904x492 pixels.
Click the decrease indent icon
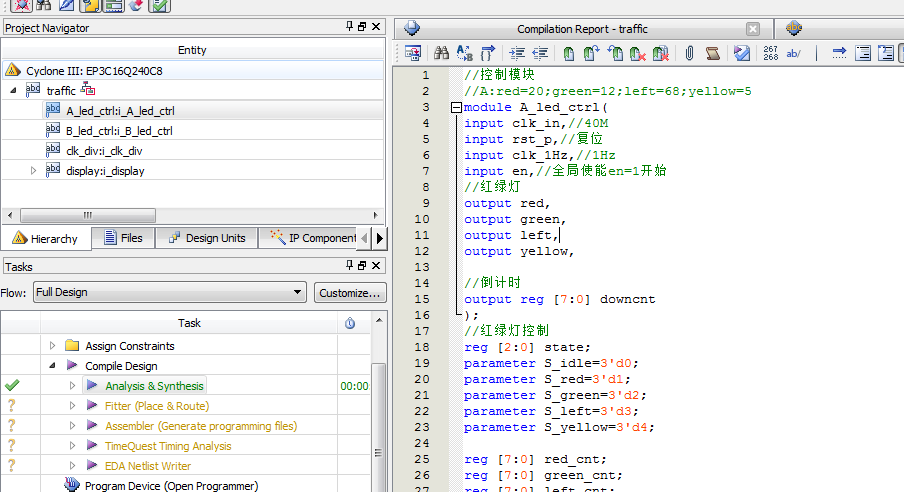(540, 53)
